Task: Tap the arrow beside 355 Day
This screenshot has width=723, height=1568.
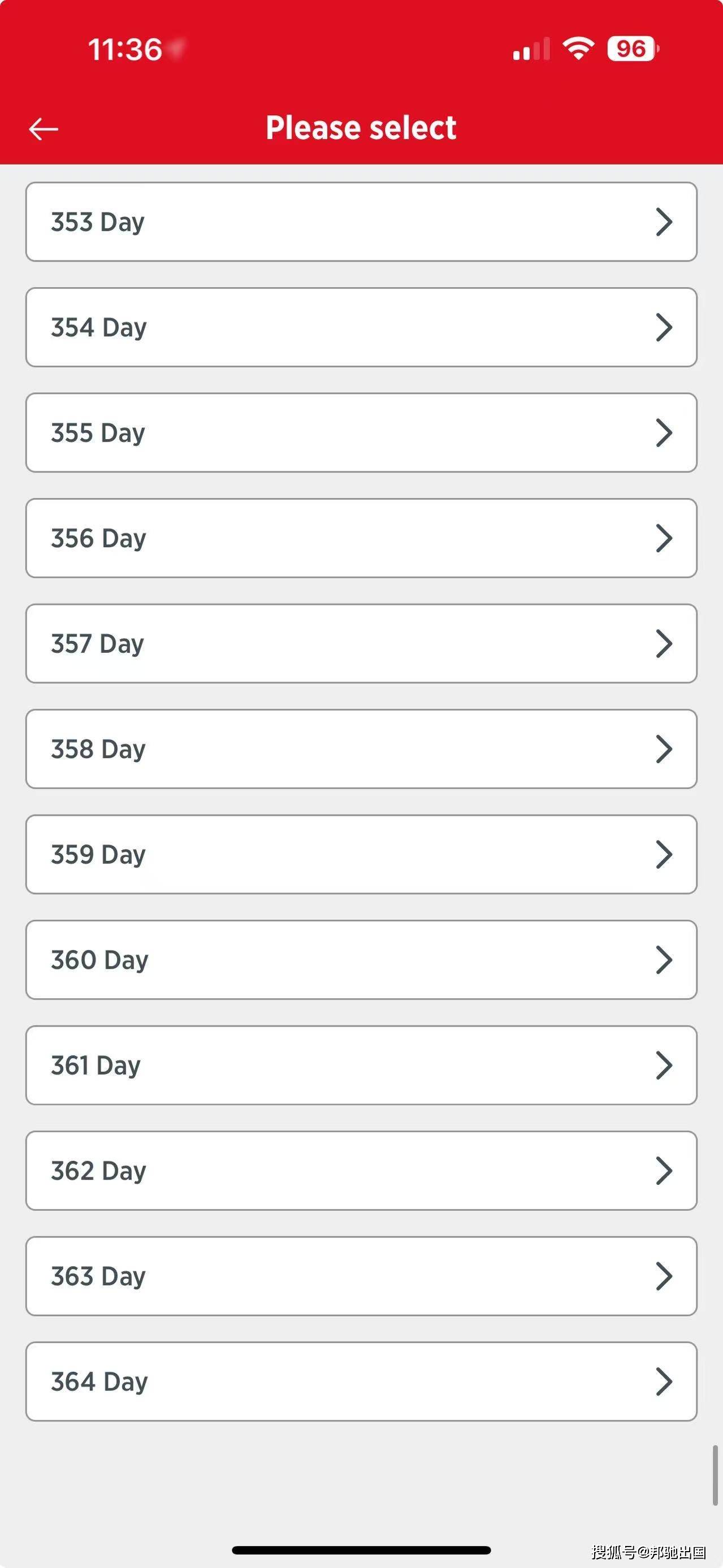Action: pyautogui.click(x=664, y=433)
